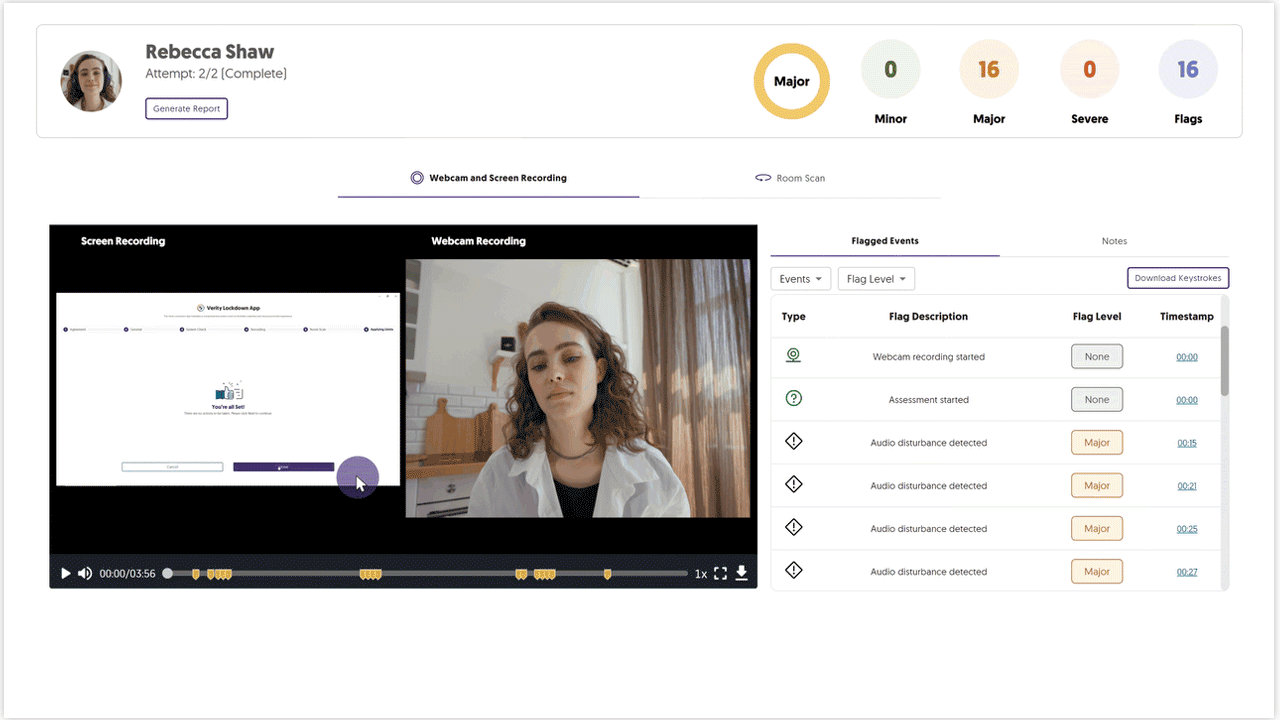Open the Notes tab

tap(1114, 241)
